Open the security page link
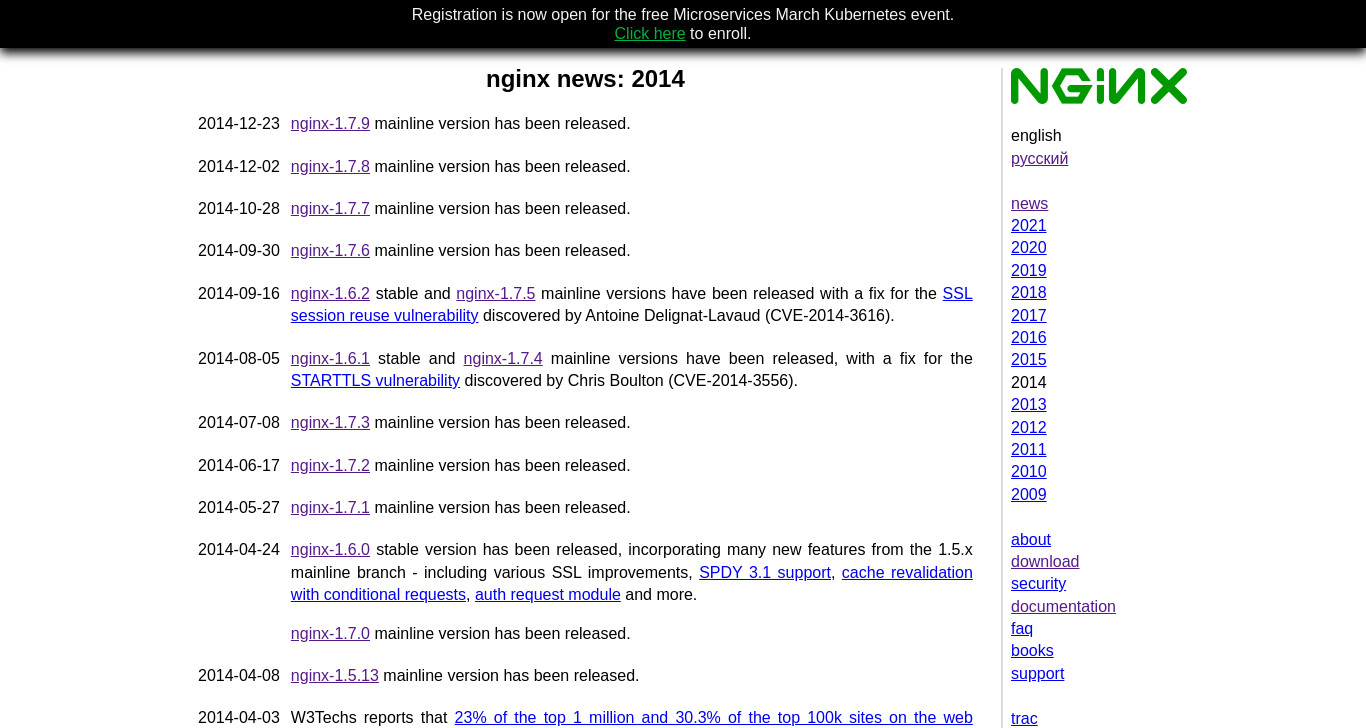 click(1038, 584)
